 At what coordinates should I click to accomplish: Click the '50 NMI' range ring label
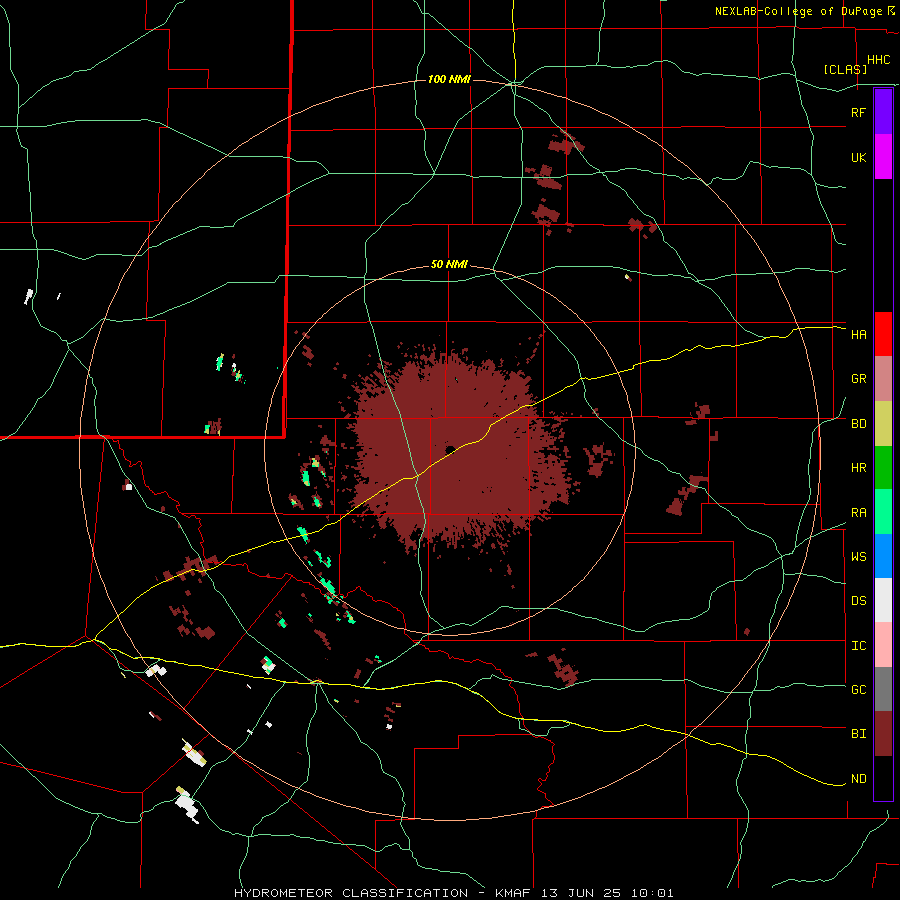449,265
